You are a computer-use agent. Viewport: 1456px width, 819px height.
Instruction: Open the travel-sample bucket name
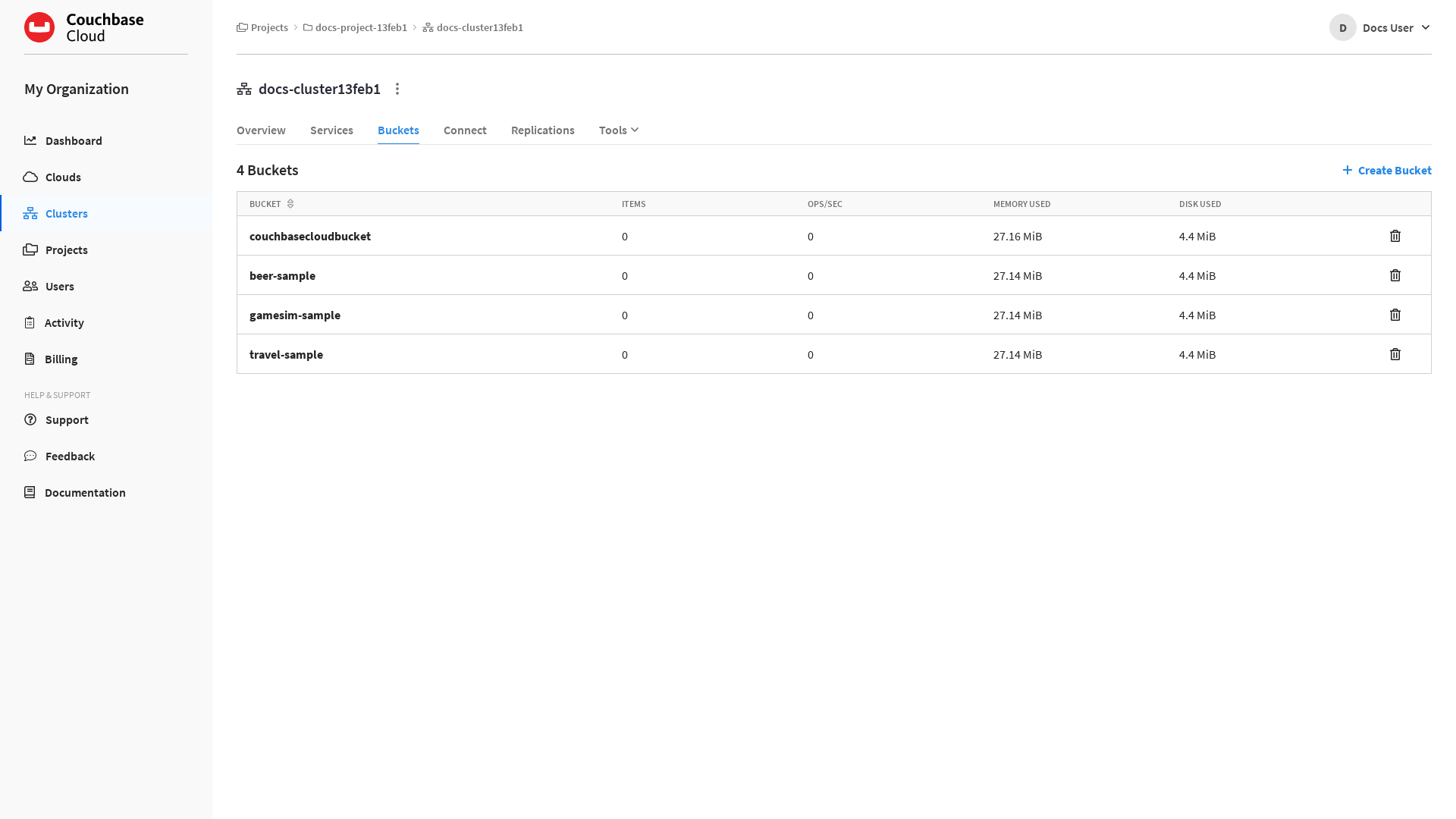tap(286, 354)
